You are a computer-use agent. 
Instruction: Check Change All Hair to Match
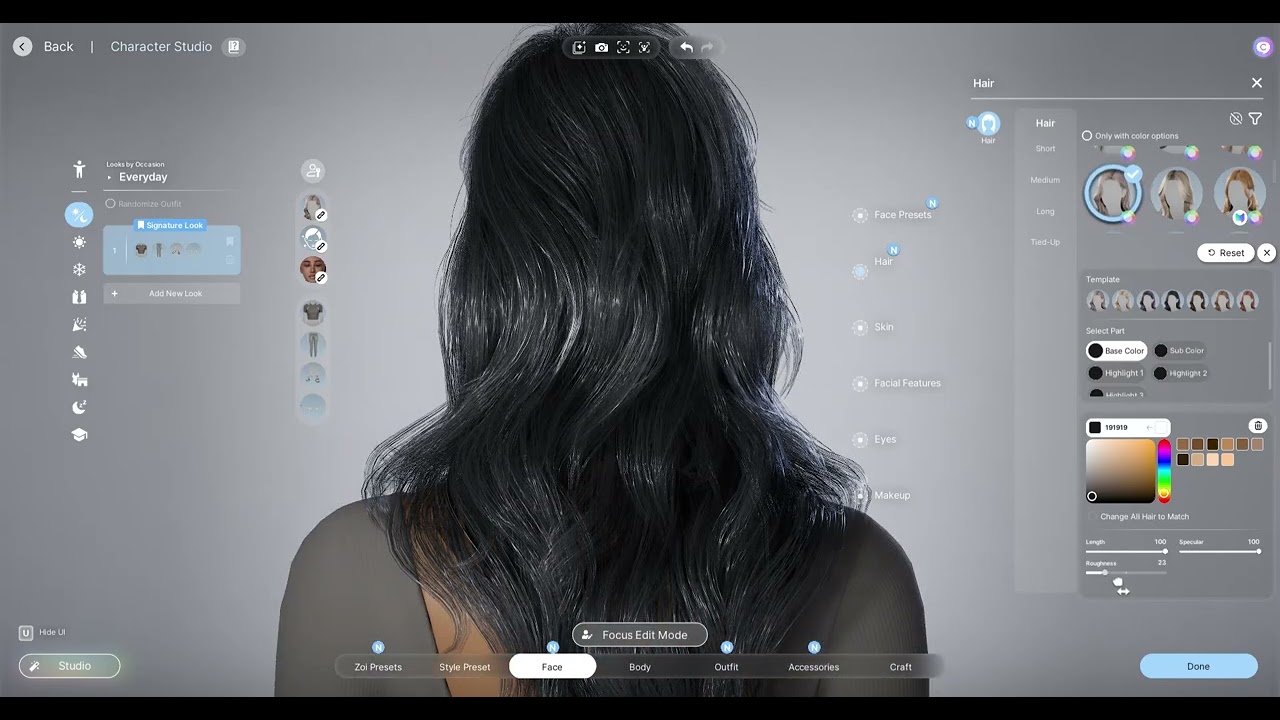[1093, 517]
